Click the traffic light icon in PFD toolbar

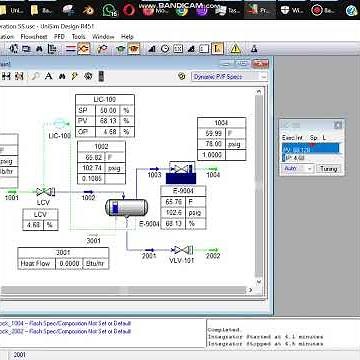101,76
